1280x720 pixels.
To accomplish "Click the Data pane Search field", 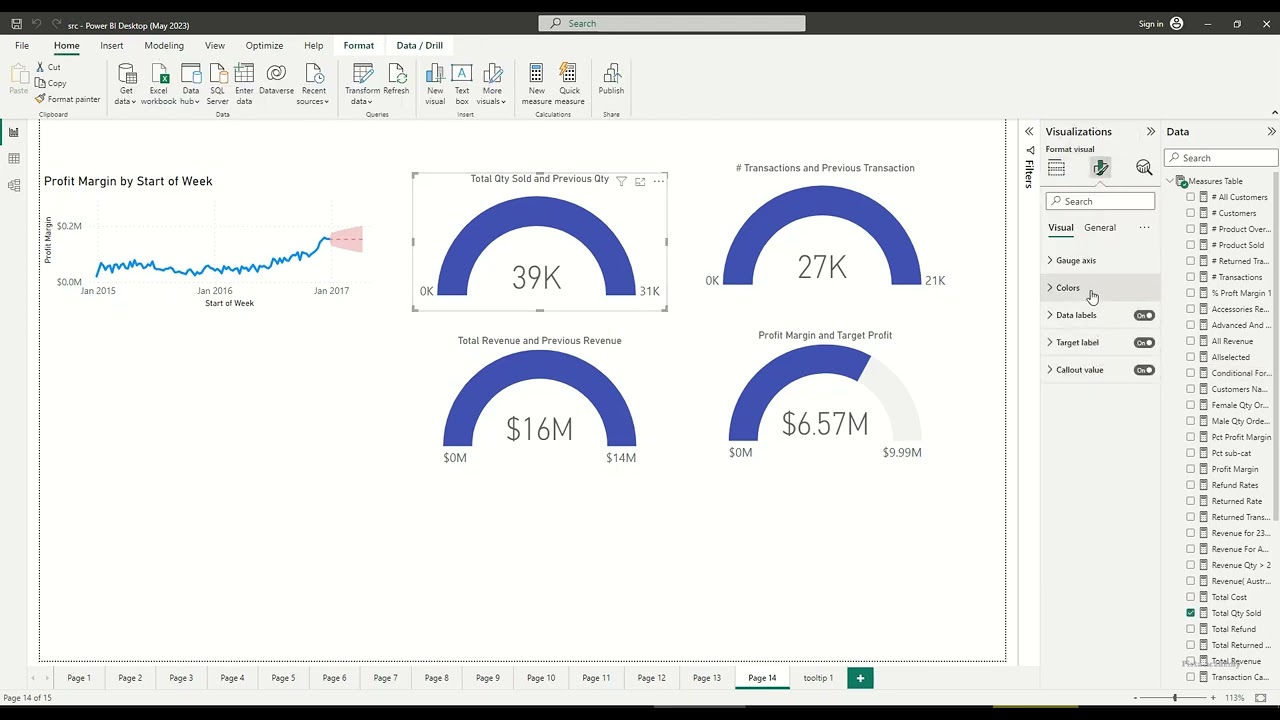I will point(1221,158).
